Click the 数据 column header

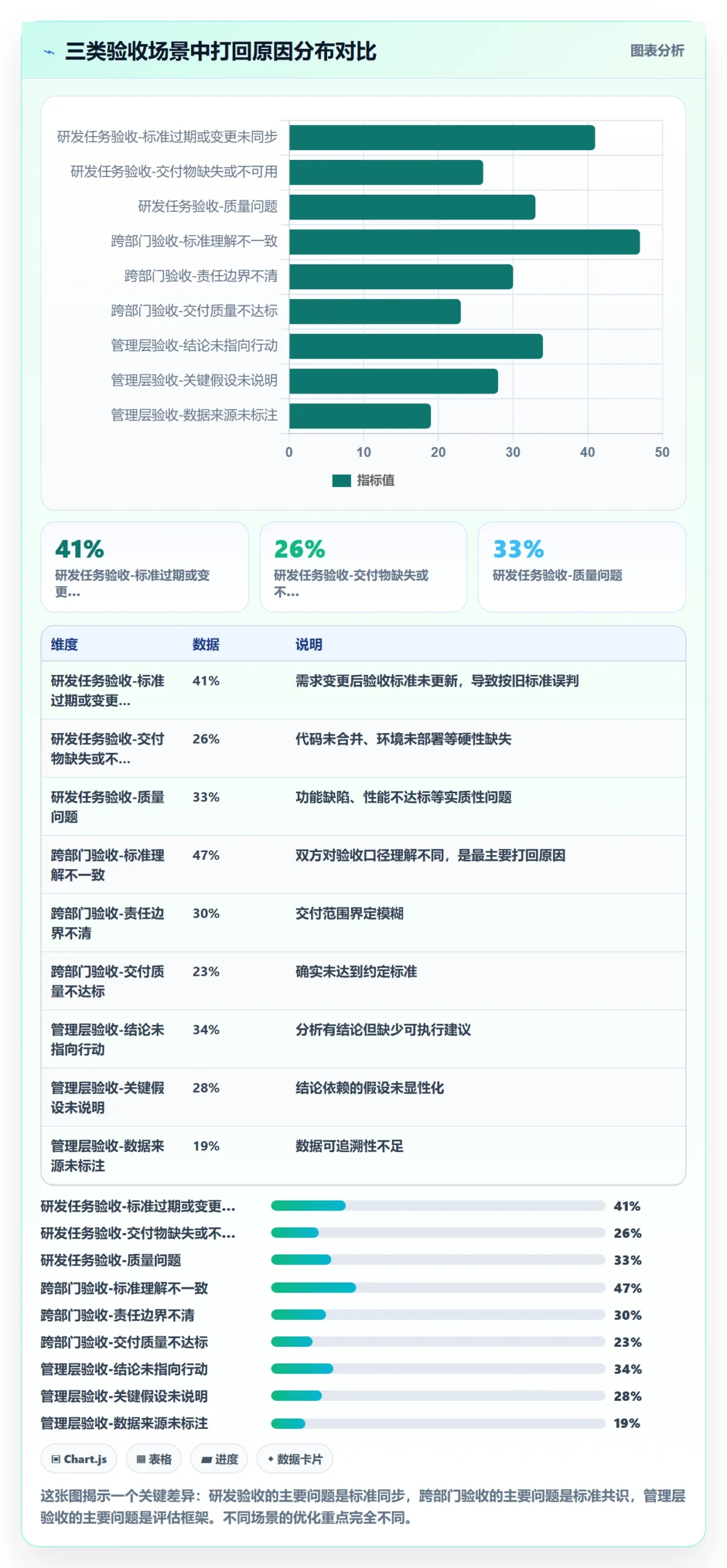click(206, 644)
